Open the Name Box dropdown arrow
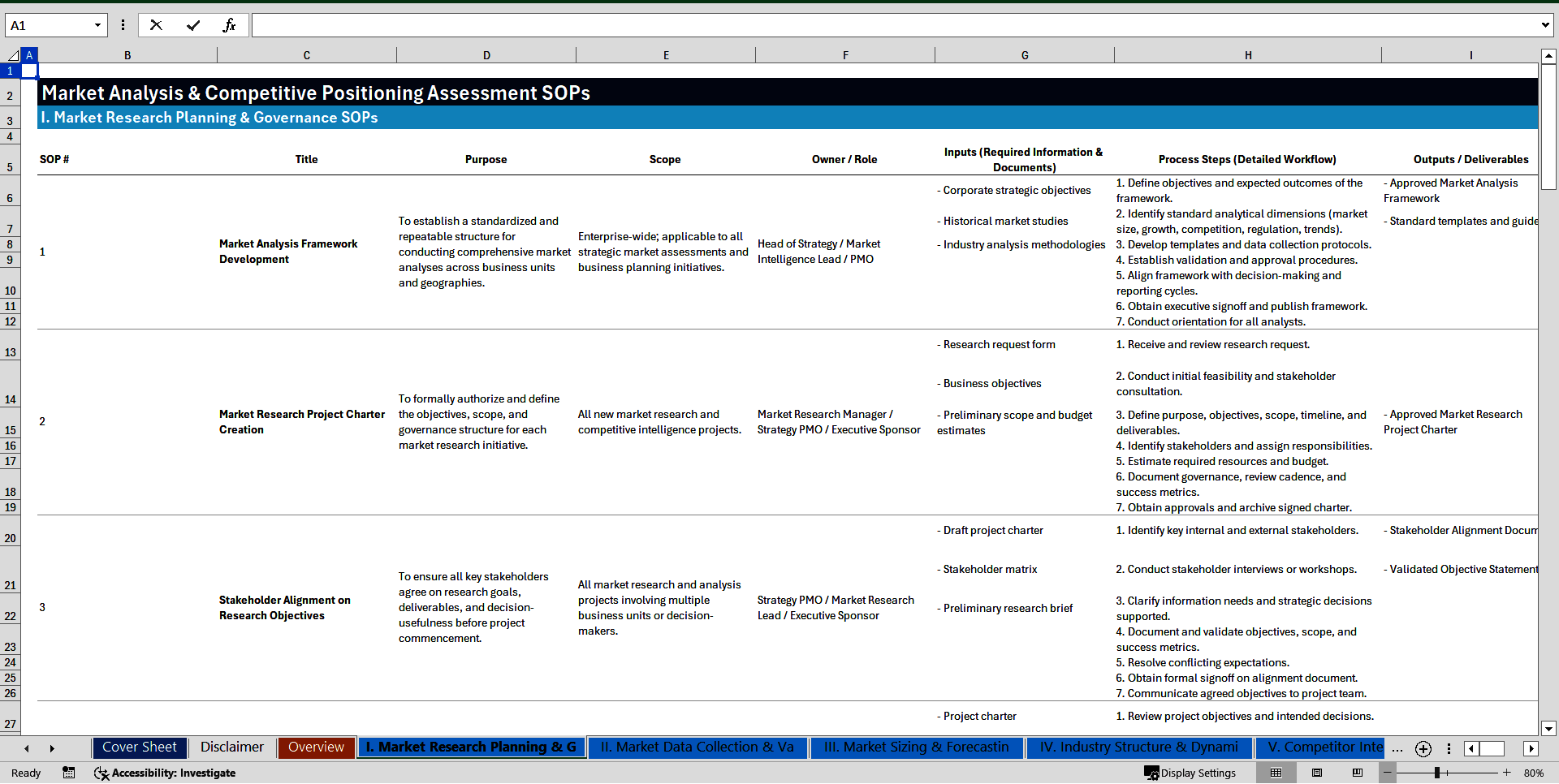Image resolution: width=1559 pixels, height=784 pixels. point(98,25)
